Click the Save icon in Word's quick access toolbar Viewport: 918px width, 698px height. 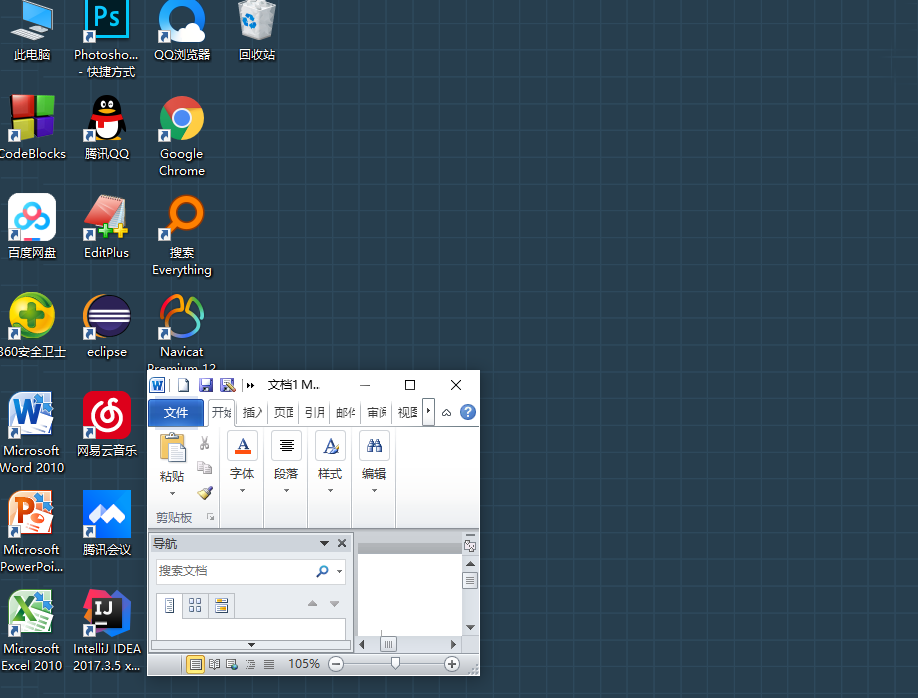tap(205, 385)
